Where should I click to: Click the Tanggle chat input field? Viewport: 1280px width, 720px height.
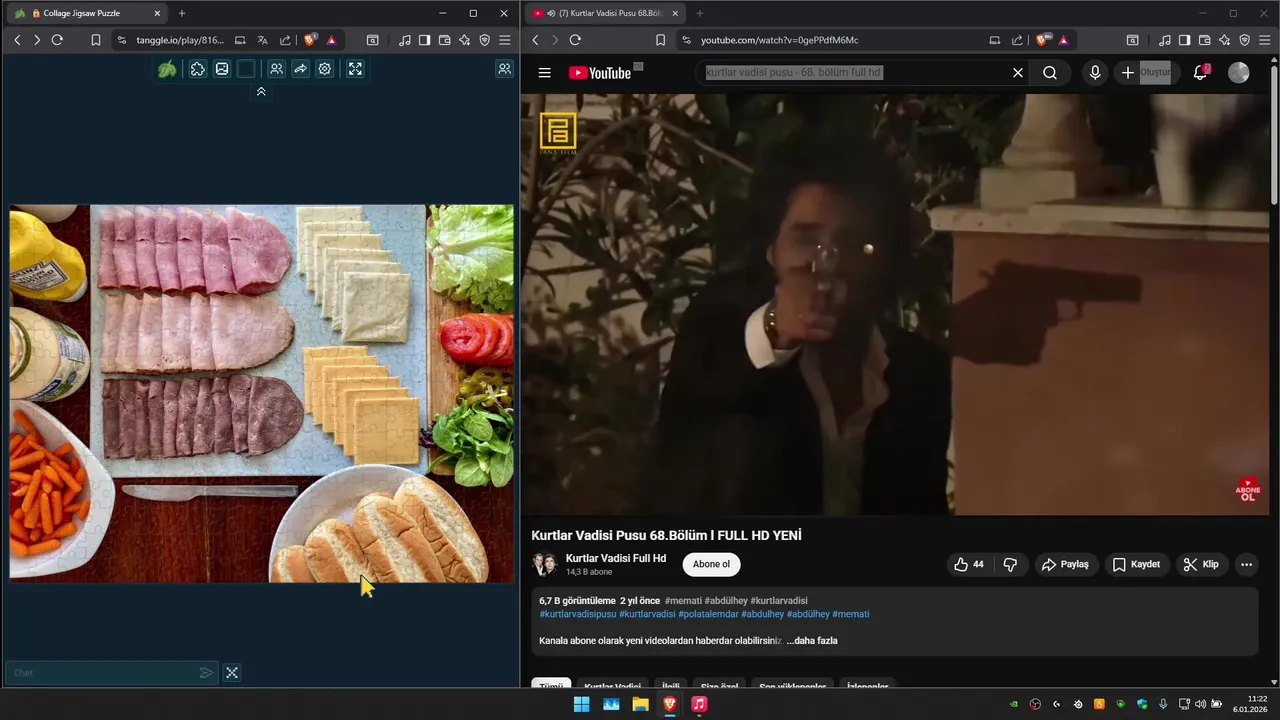(103, 673)
